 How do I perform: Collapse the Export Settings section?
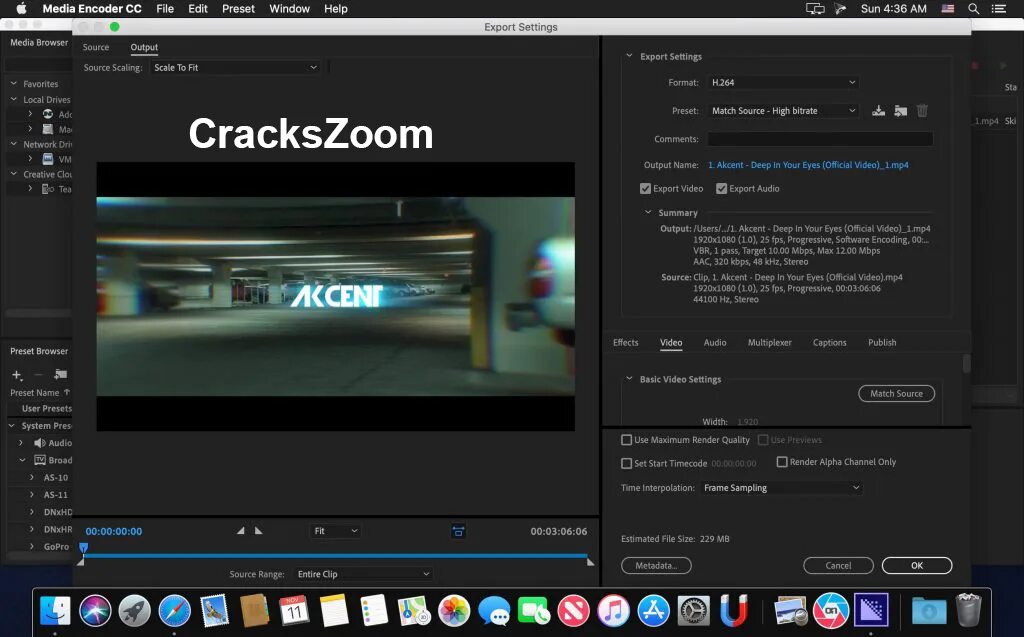(629, 56)
